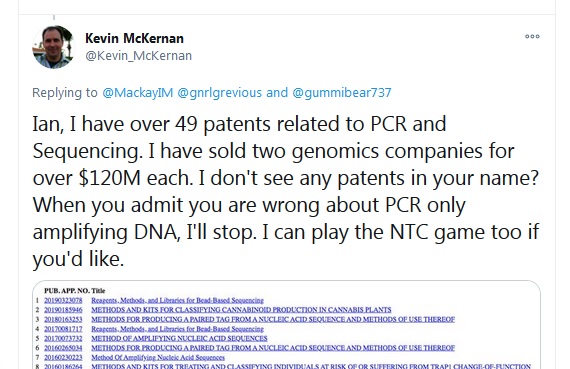Open the tweet's three-dot more options menu
The height and width of the screenshot is (369, 570).
[x=532, y=36]
